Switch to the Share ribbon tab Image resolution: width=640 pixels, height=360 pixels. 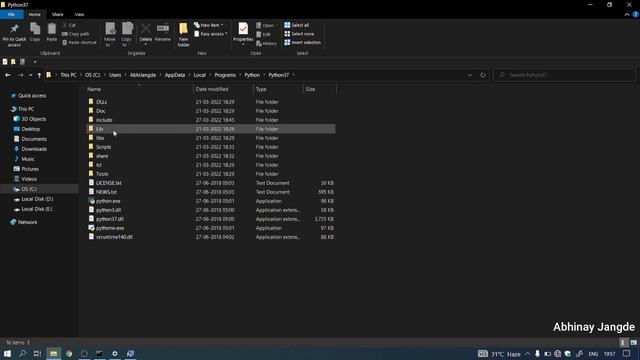tap(58, 14)
